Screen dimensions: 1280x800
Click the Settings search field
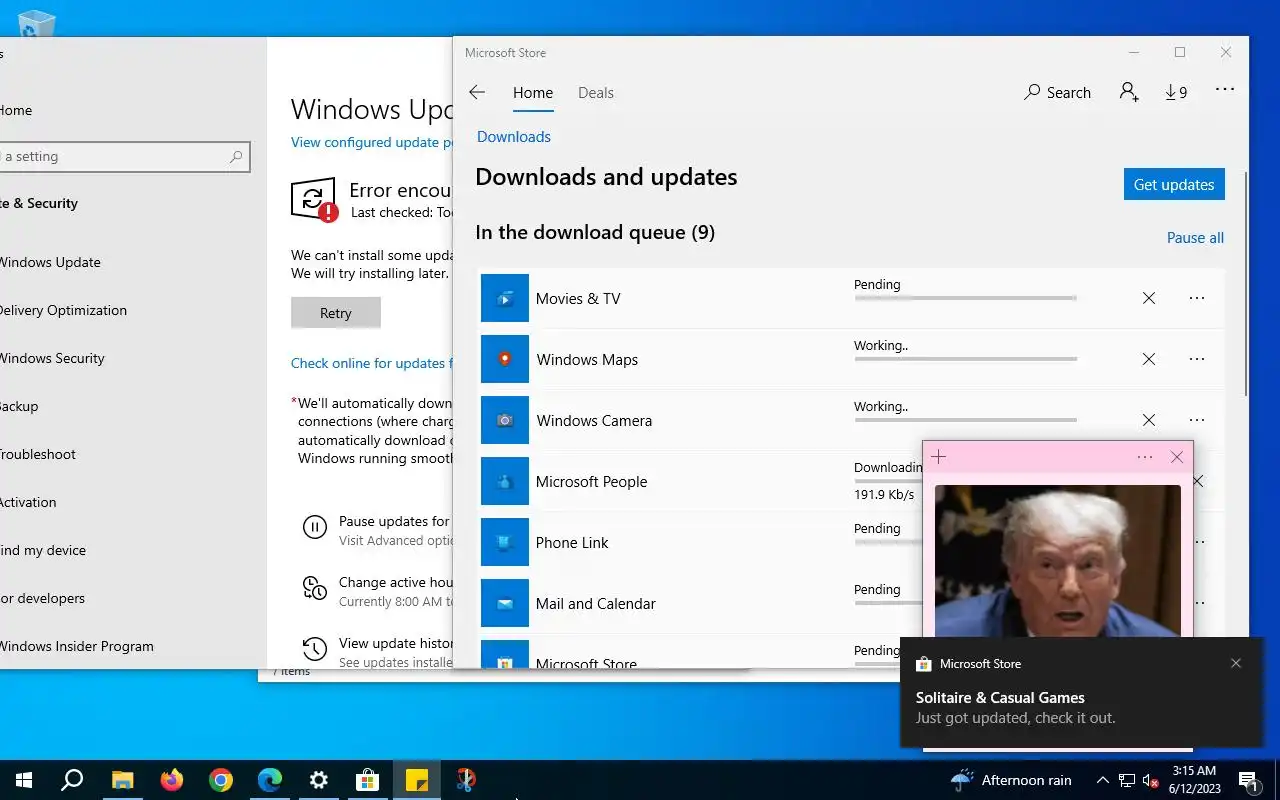(124, 157)
